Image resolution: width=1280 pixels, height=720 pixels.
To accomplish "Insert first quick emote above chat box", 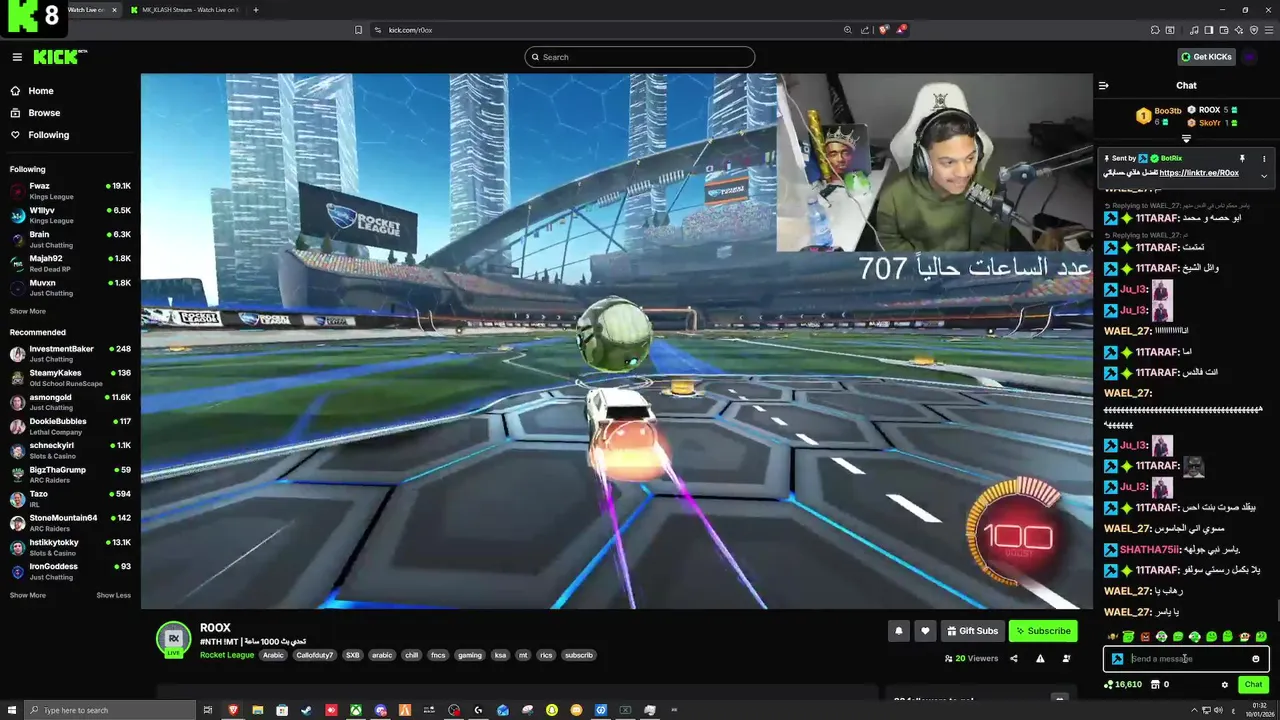I will tap(1112, 637).
